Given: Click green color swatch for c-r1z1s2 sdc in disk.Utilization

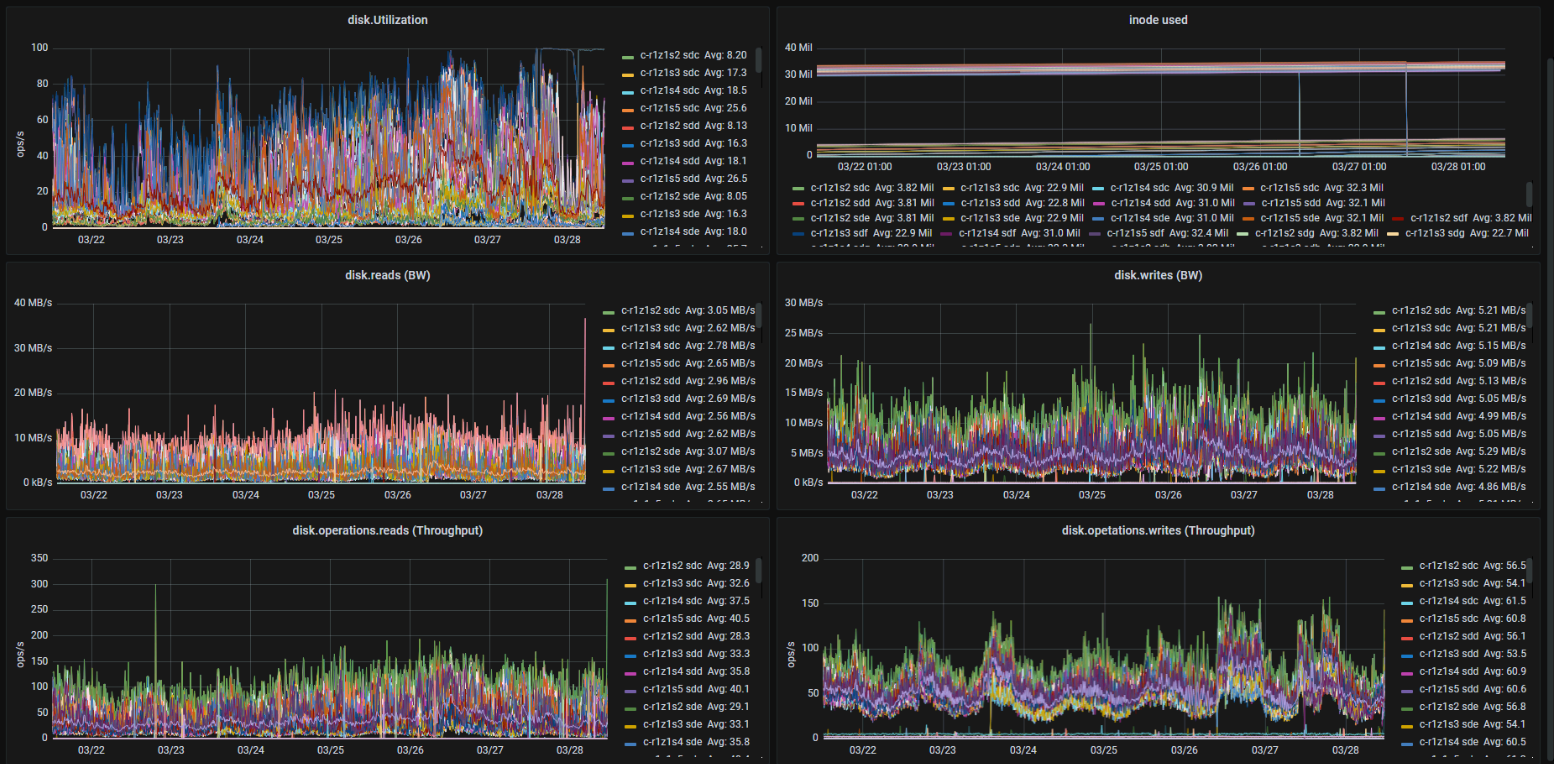Looking at the screenshot, I should (x=628, y=56).
